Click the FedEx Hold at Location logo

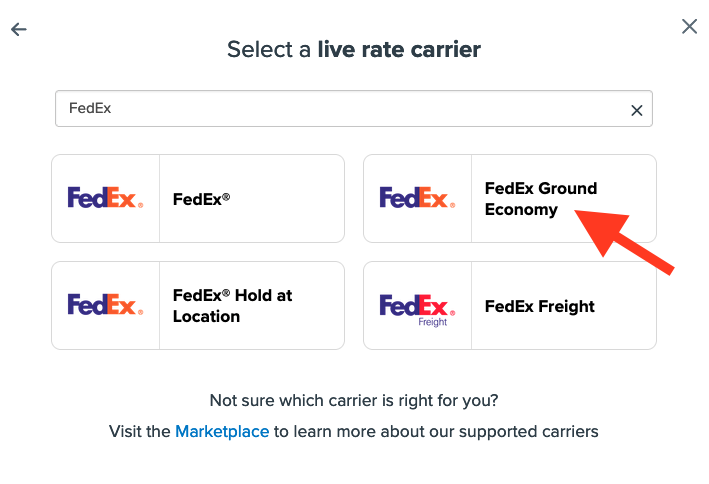click(105, 305)
